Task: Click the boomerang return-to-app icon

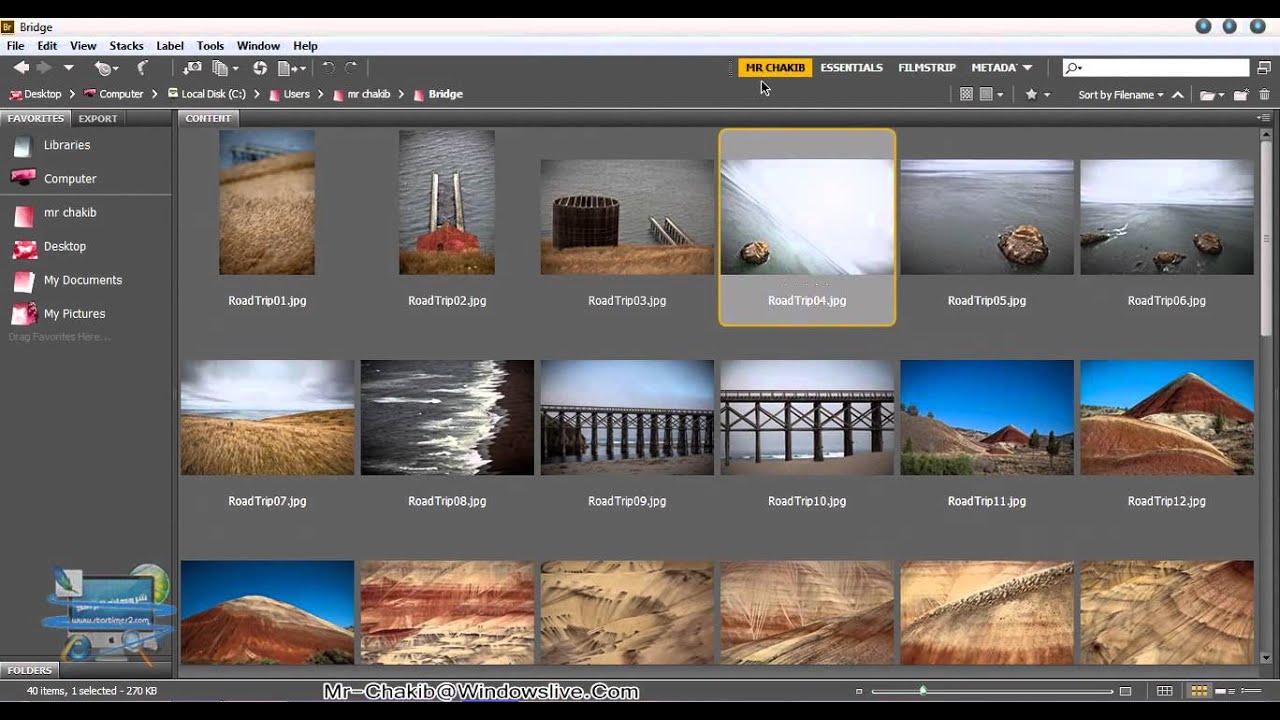Action: click(143, 68)
